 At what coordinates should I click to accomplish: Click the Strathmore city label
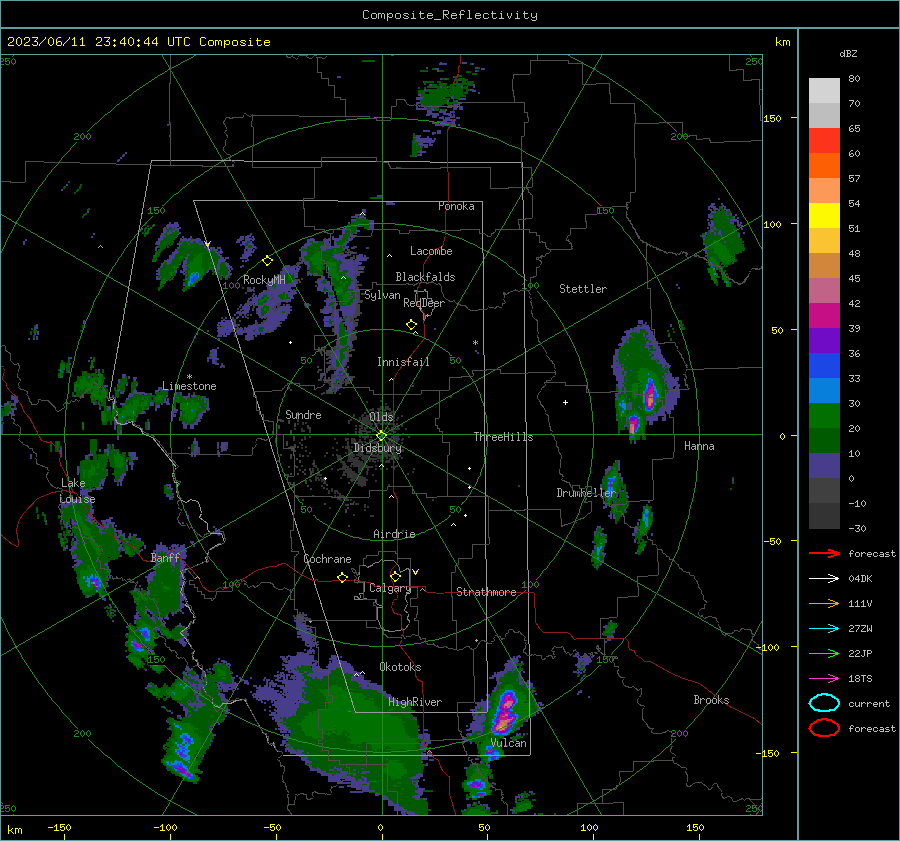point(486,592)
